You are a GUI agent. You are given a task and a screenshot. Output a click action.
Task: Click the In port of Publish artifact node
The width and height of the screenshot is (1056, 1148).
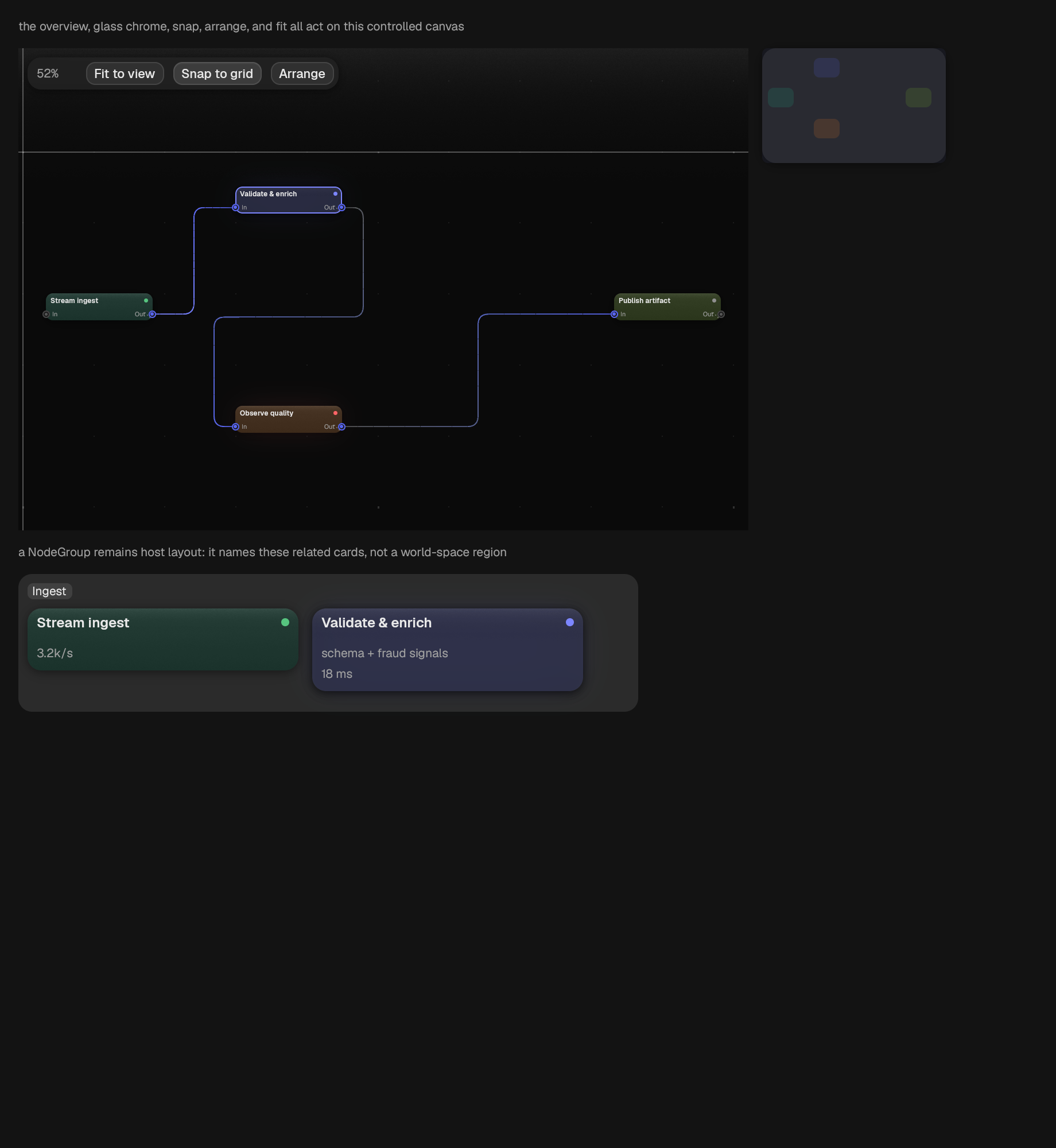[614, 314]
